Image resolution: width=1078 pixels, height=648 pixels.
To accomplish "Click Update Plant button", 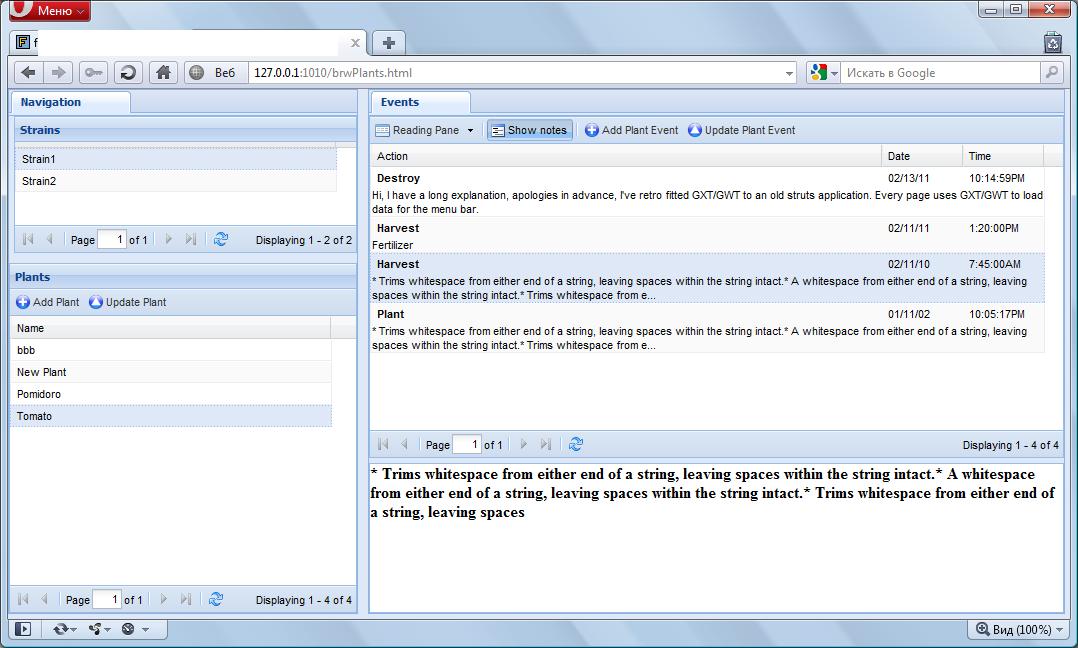I will (127, 302).
